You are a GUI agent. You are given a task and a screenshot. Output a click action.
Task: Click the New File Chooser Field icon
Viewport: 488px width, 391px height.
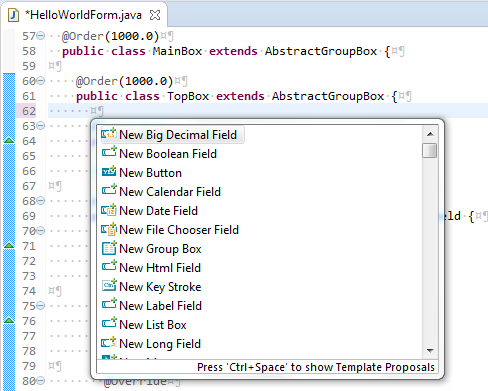point(109,229)
